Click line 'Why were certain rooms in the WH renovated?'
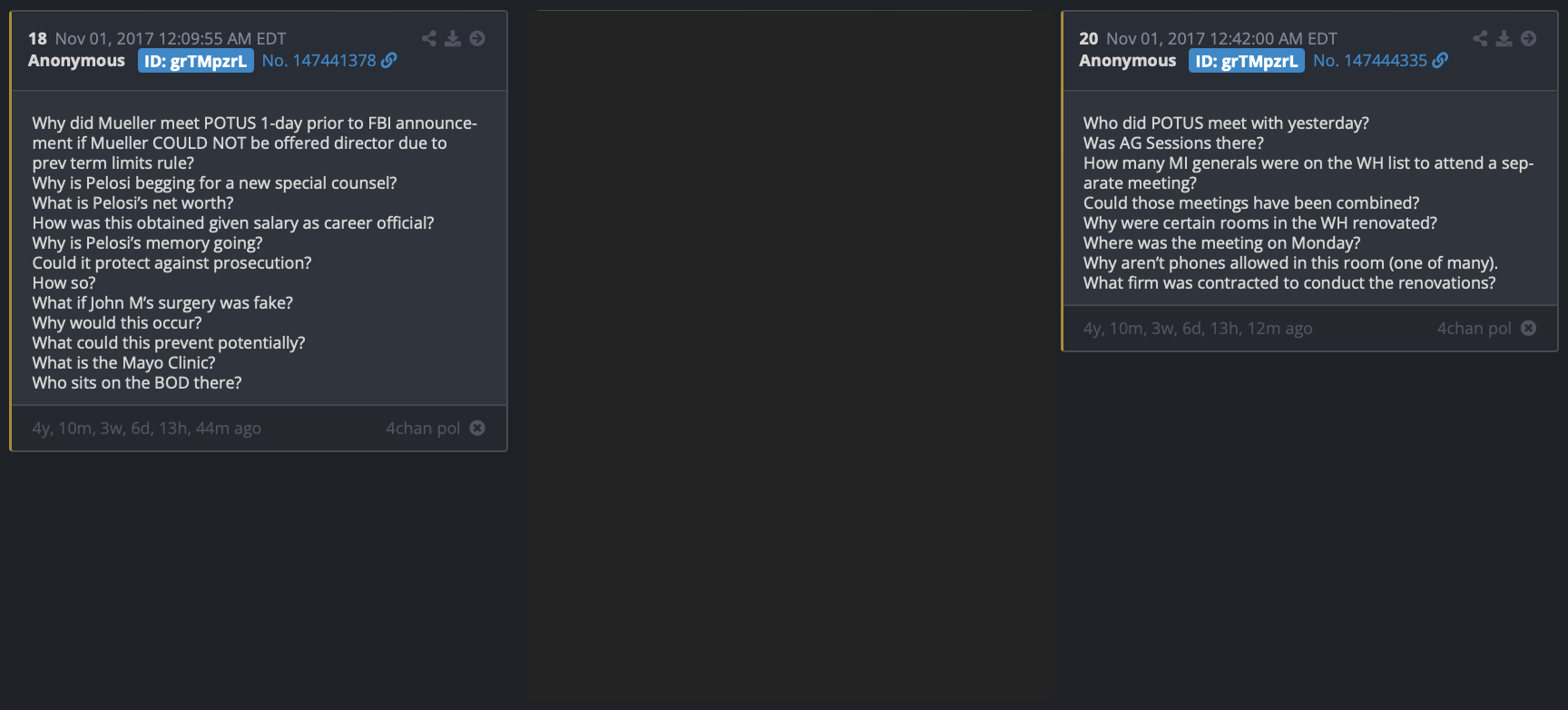1568x710 pixels. [x=1260, y=222]
